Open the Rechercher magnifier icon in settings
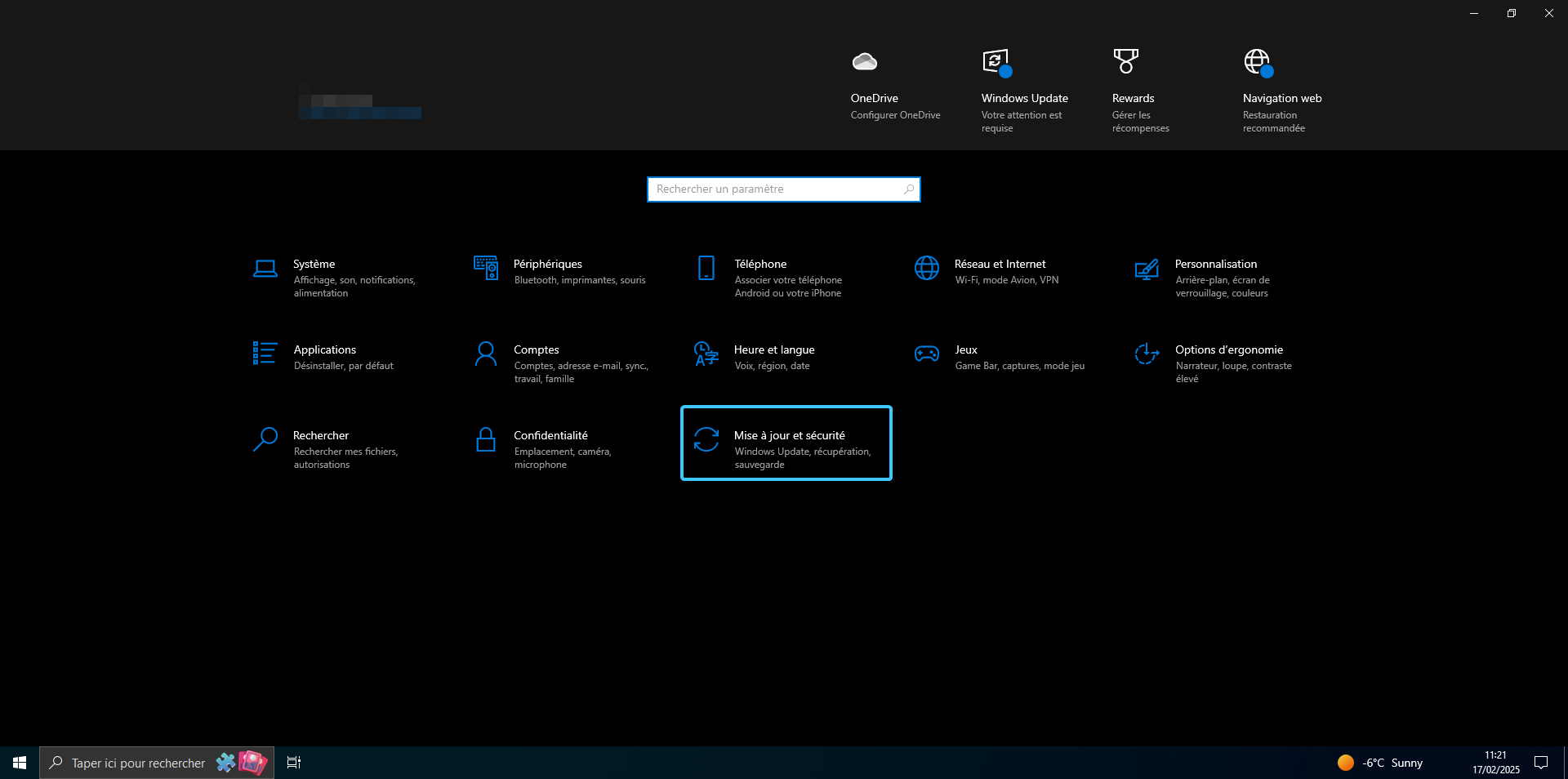This screenshot has width=1568, height=779. click(265, 439)
